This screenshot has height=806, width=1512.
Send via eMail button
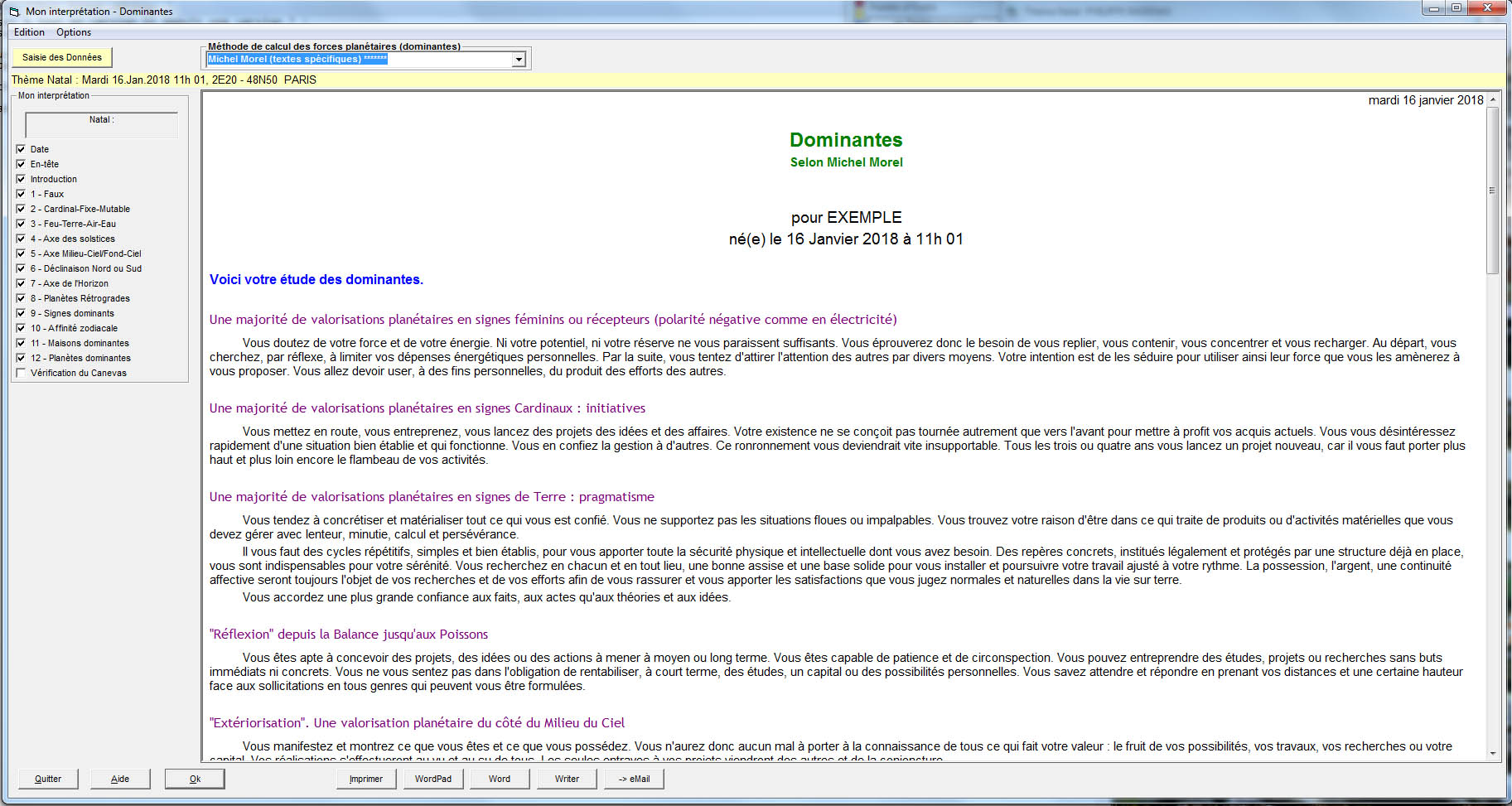click(x=634, y=779)
